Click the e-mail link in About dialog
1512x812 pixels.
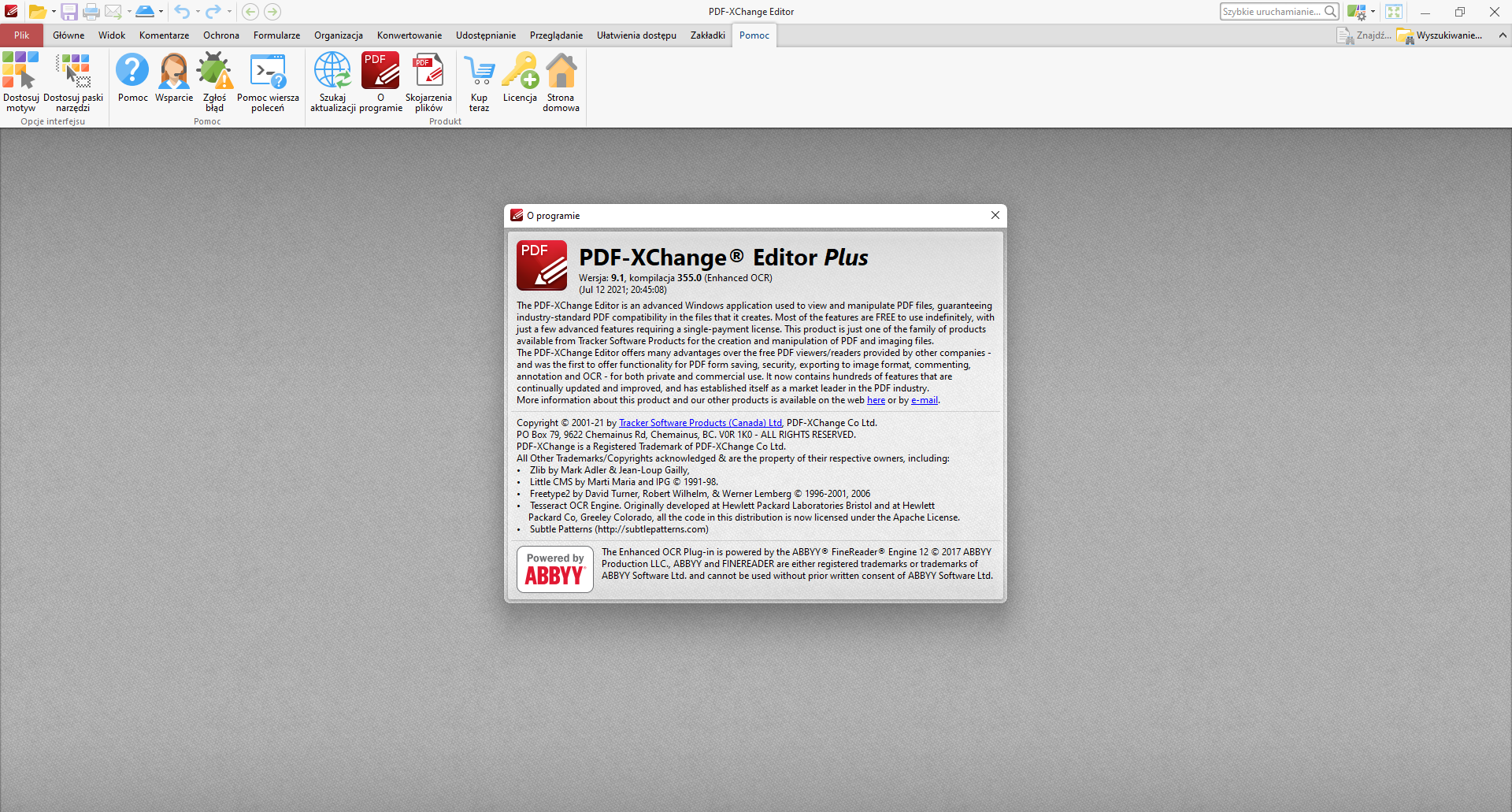point(925,400)
